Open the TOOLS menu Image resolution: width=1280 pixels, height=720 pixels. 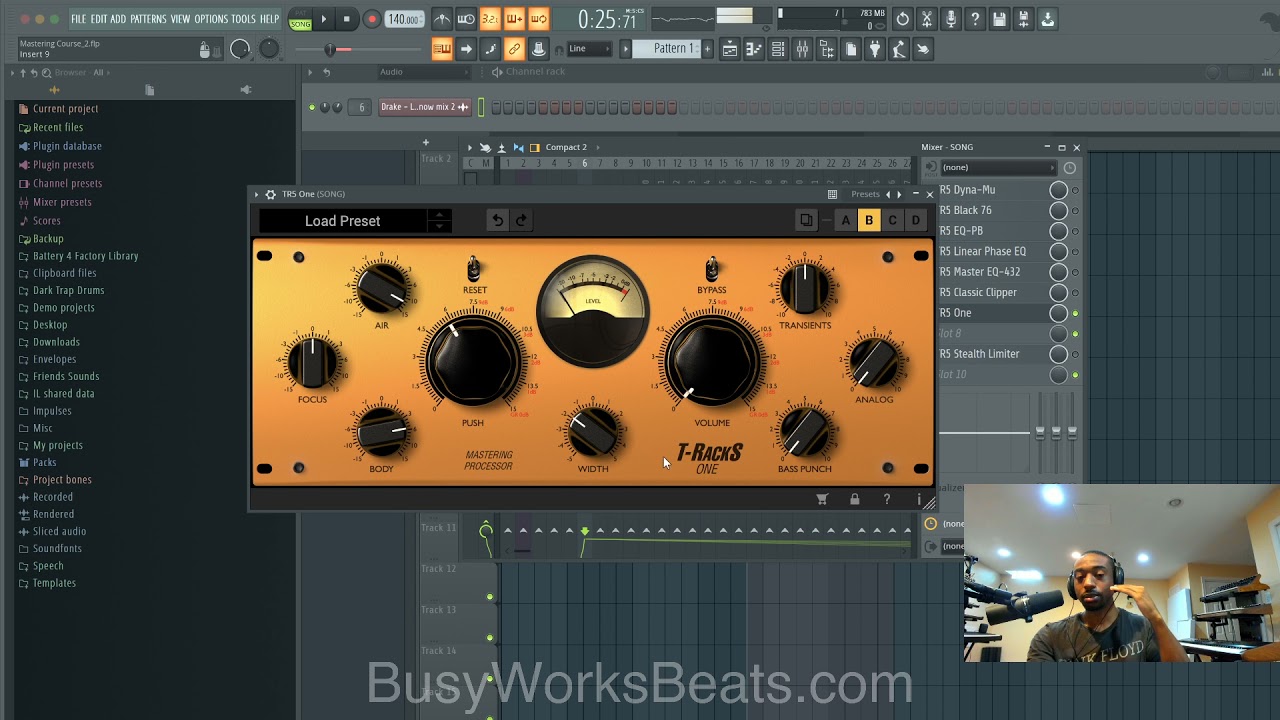tap(244, 19)
